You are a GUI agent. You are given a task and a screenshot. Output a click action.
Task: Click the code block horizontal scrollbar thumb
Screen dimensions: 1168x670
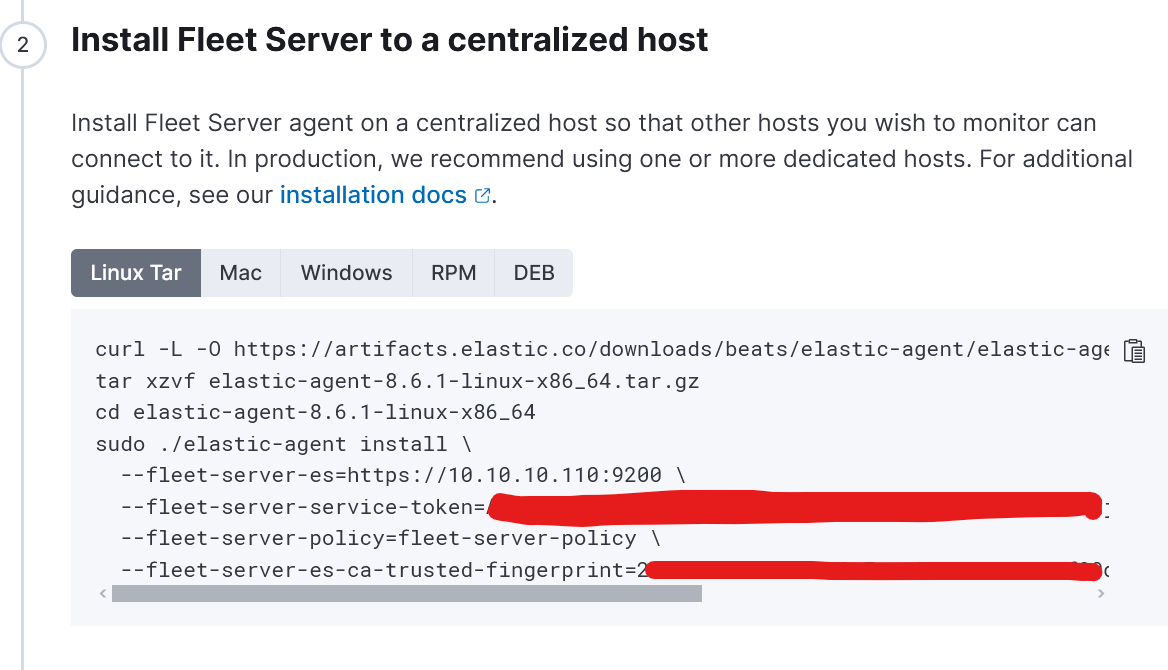[407, 594]
